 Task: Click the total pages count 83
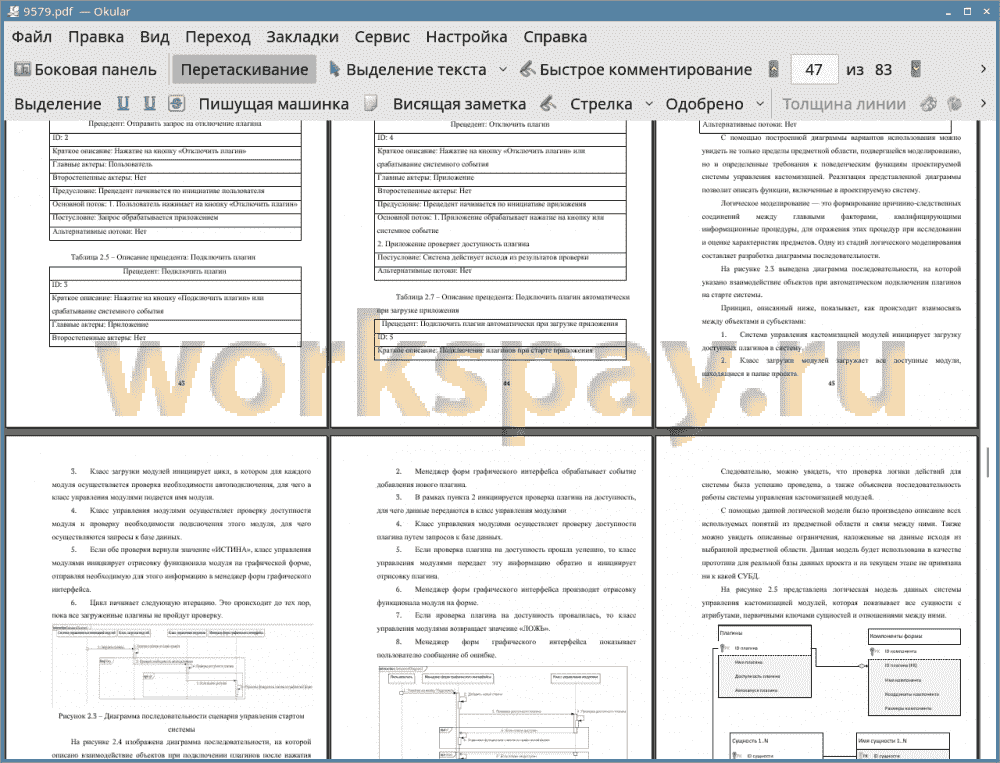click(883, 70)
